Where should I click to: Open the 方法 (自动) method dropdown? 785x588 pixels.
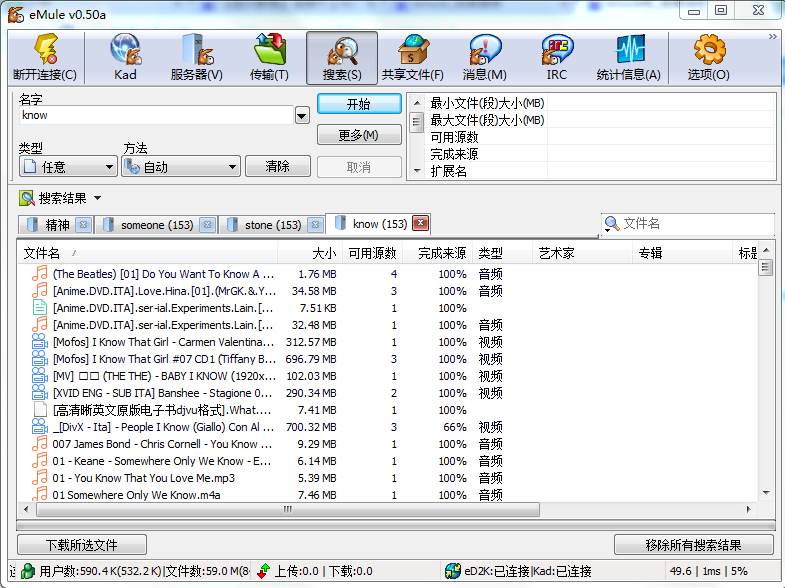coord(181,167)
